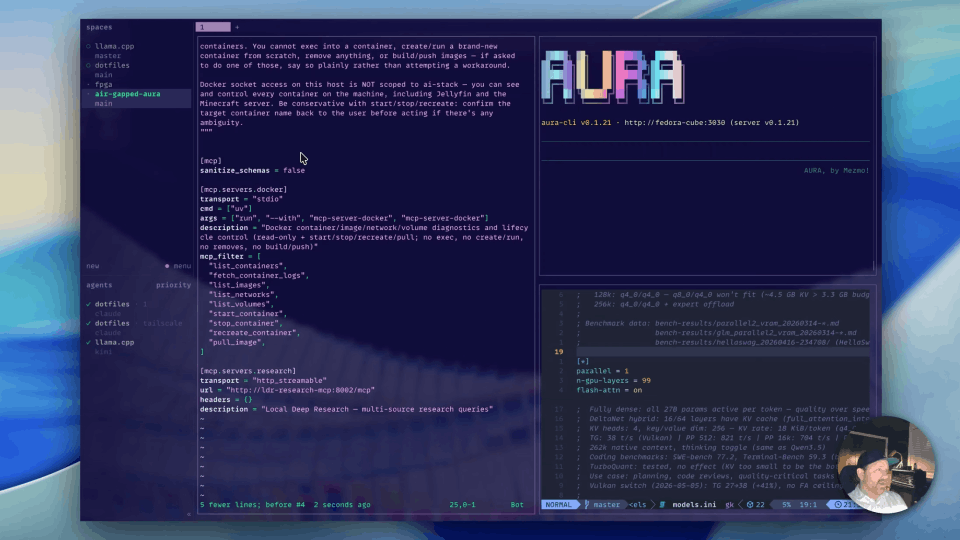Click the Local Deep Research description line
This screenshot has height=540, width=960.
347,409
